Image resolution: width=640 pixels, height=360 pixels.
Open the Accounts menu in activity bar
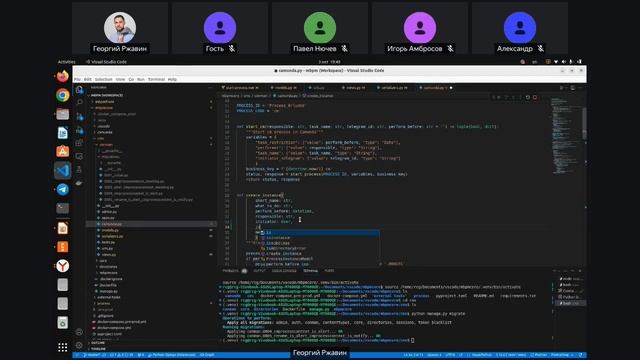(x=79, y=332)
